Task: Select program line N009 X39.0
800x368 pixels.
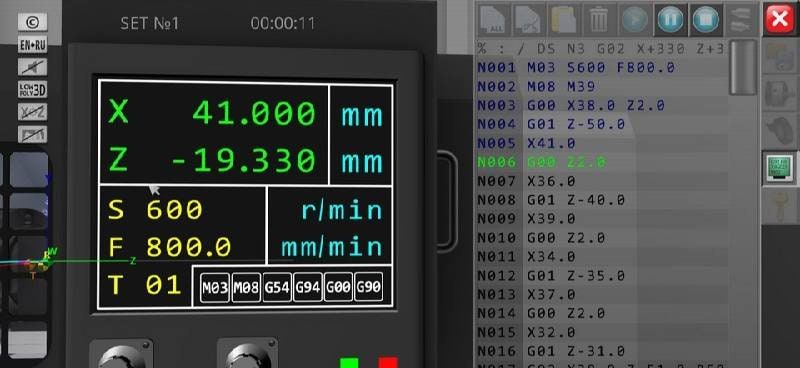Action: tap(602, 219)
